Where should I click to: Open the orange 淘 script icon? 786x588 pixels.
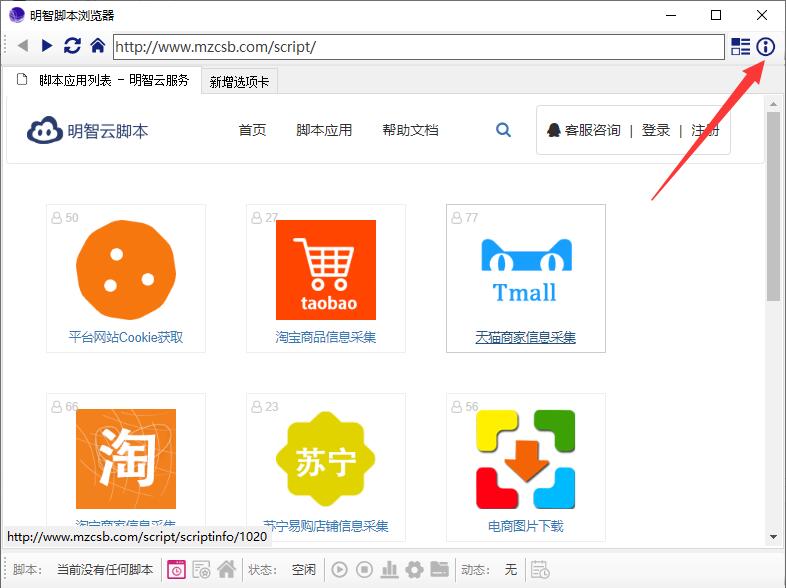point(126,459)
